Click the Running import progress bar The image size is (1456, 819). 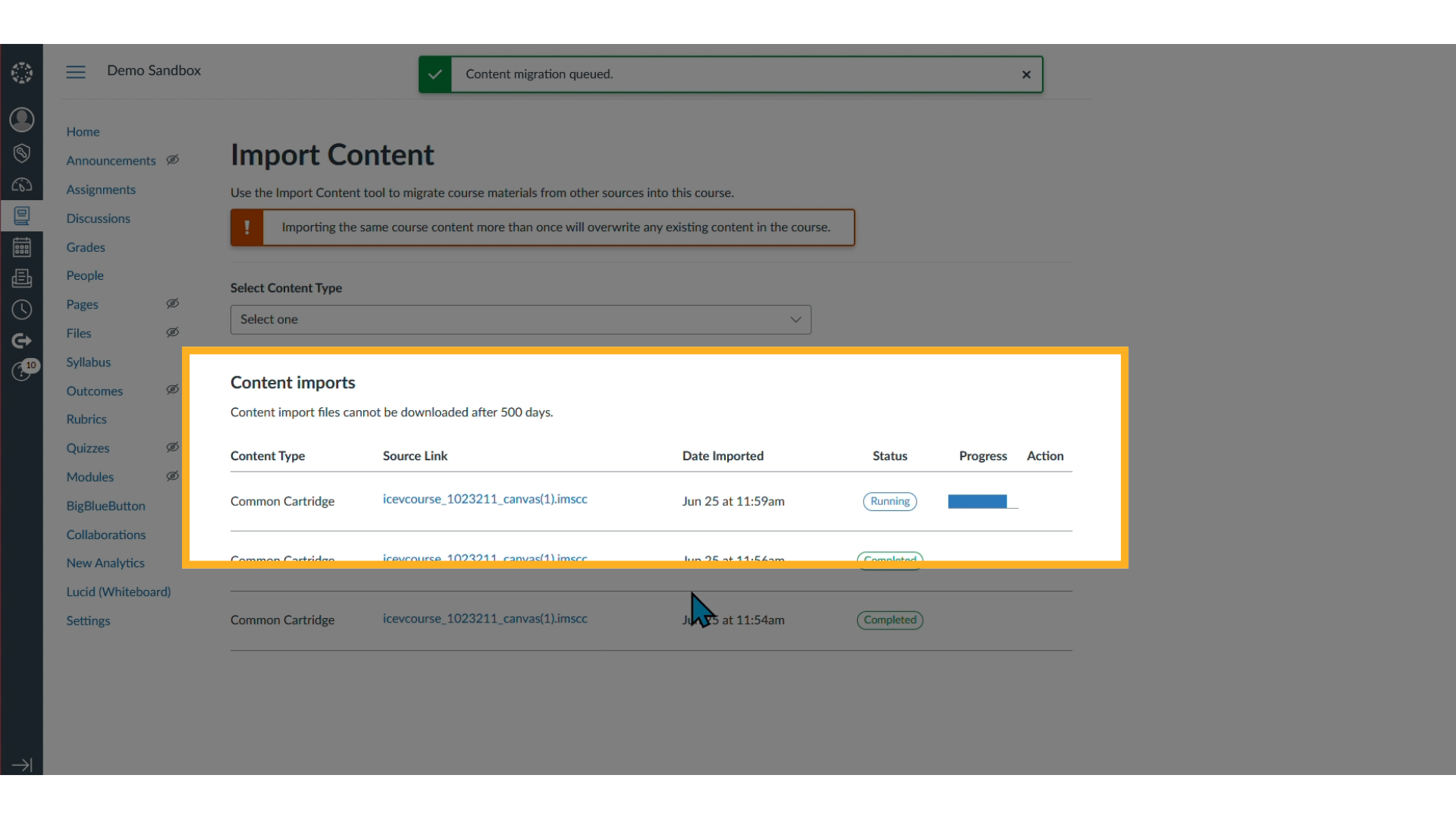pos(978,501)
